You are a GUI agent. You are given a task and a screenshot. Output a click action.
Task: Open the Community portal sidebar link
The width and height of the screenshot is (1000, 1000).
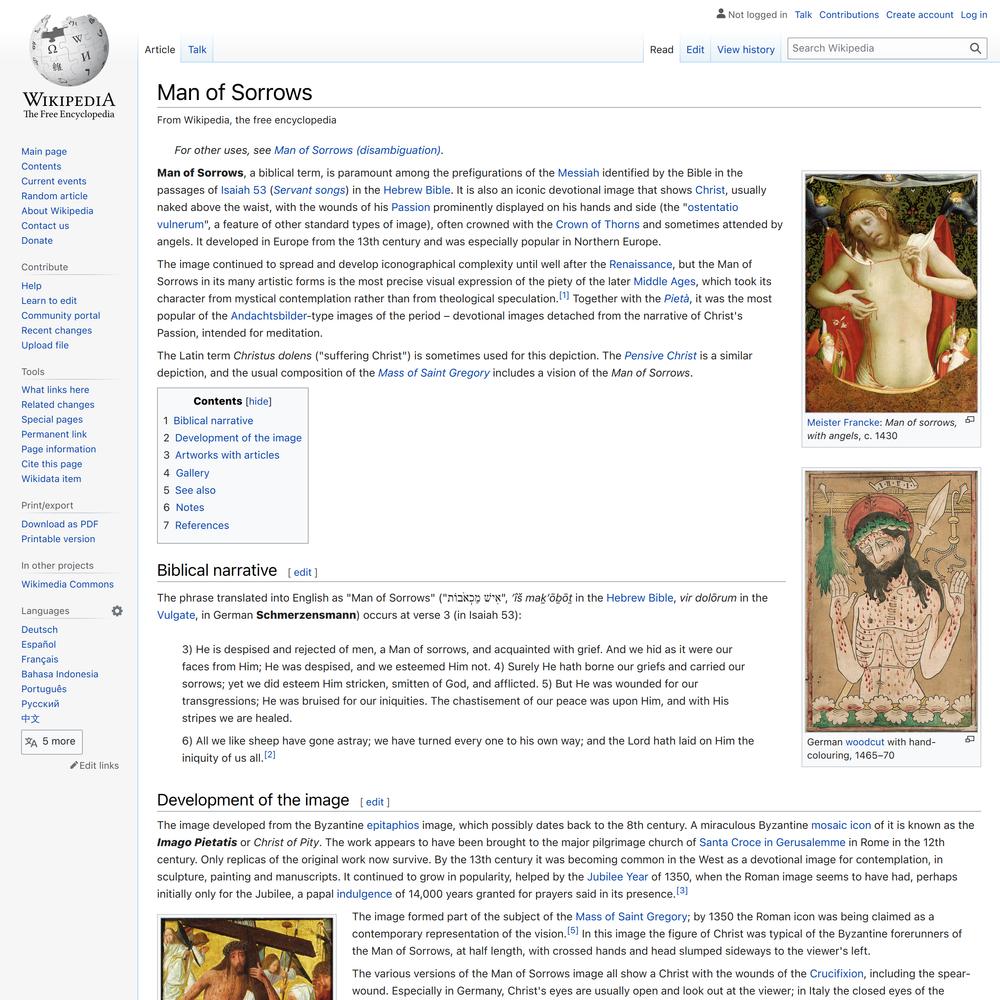[x=61, y=316]
